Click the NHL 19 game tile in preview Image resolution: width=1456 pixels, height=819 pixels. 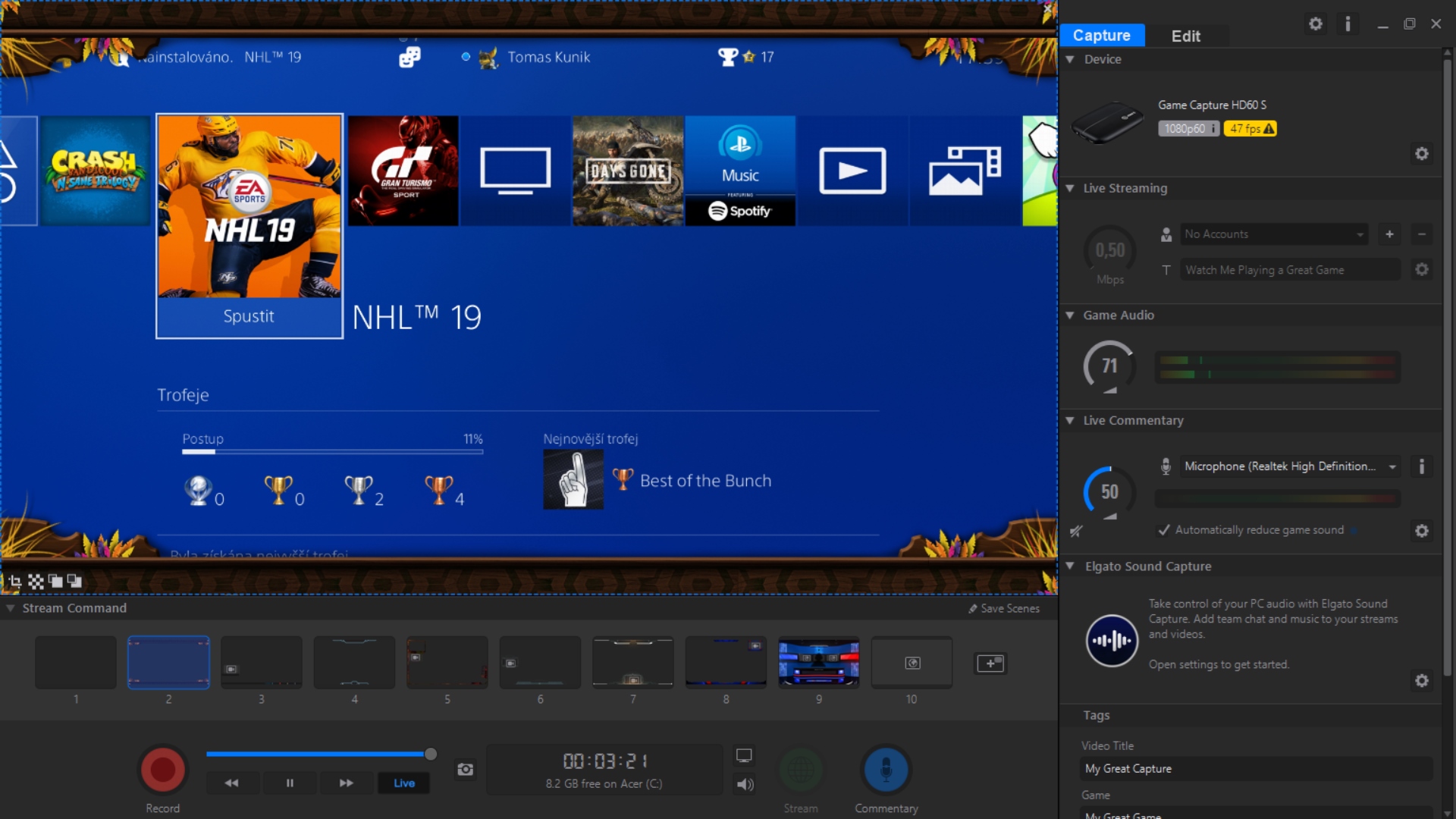pos(249,226)
